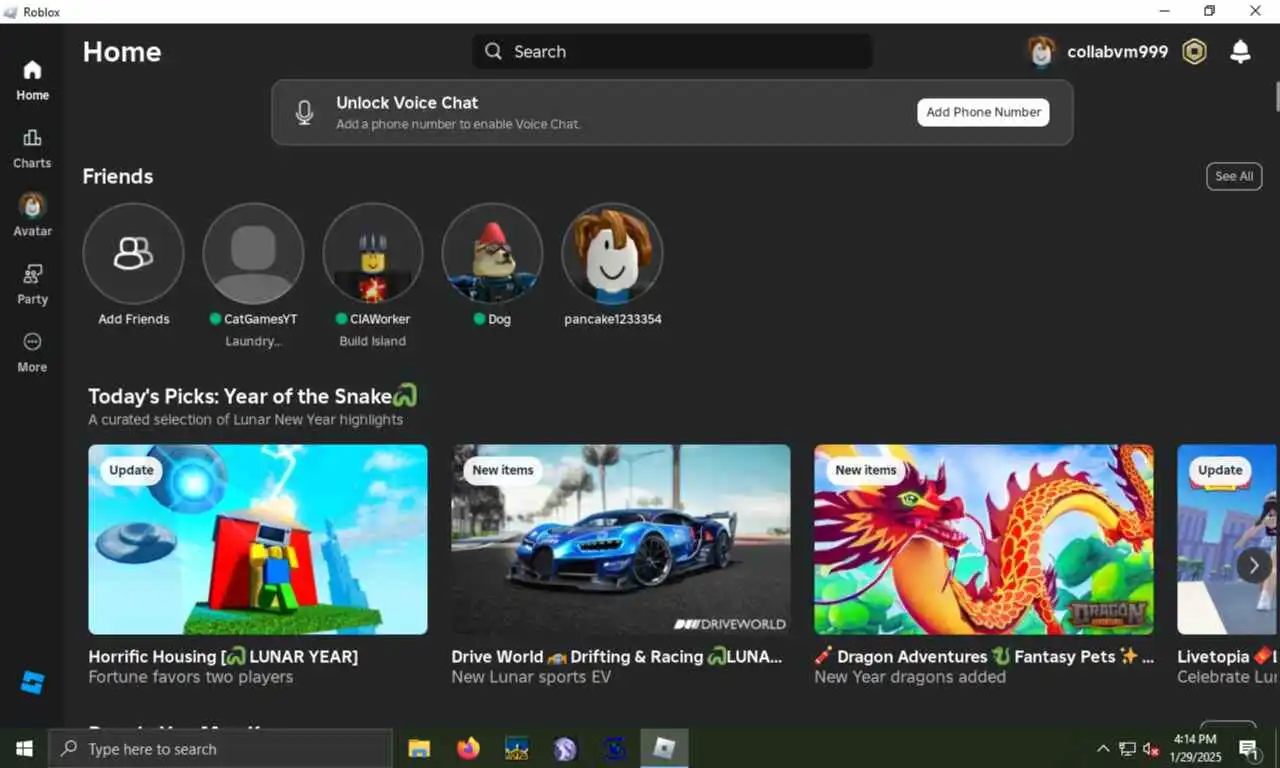
Task: Open Charts from the sidebar
Action: 32,149
